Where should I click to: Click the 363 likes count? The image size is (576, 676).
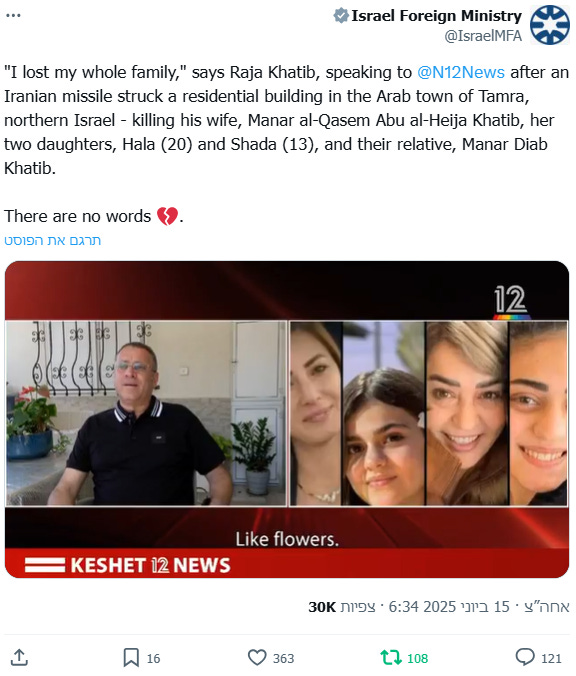283,658
